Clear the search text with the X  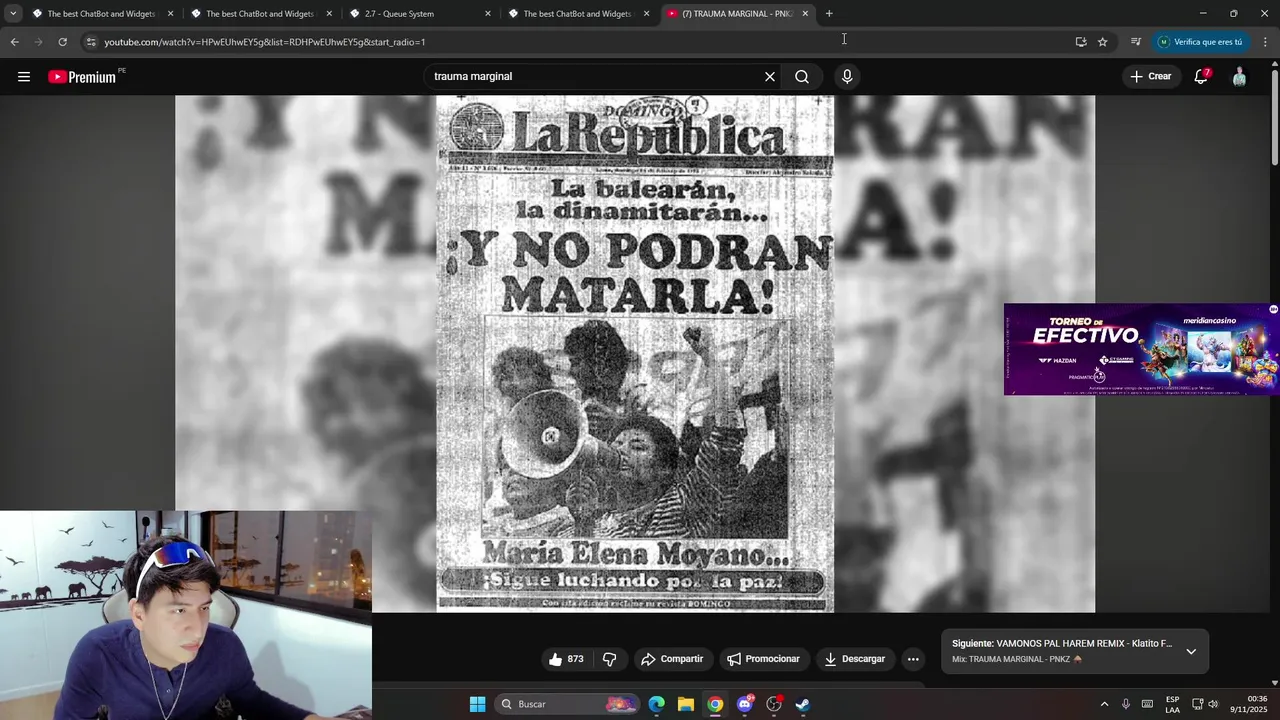(x=770, y=77)
